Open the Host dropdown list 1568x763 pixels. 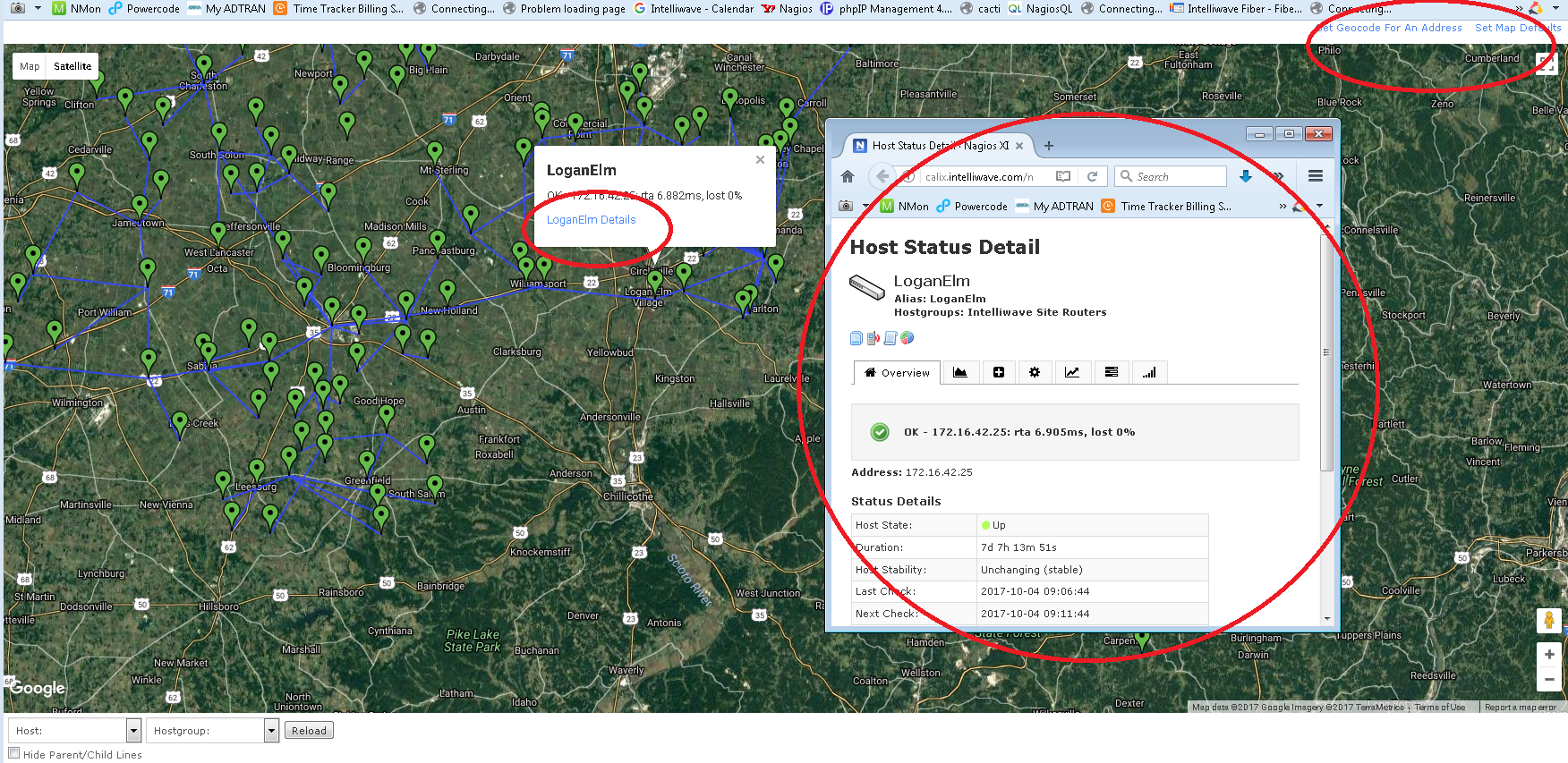pyautogui.click(x=133, y=731)
